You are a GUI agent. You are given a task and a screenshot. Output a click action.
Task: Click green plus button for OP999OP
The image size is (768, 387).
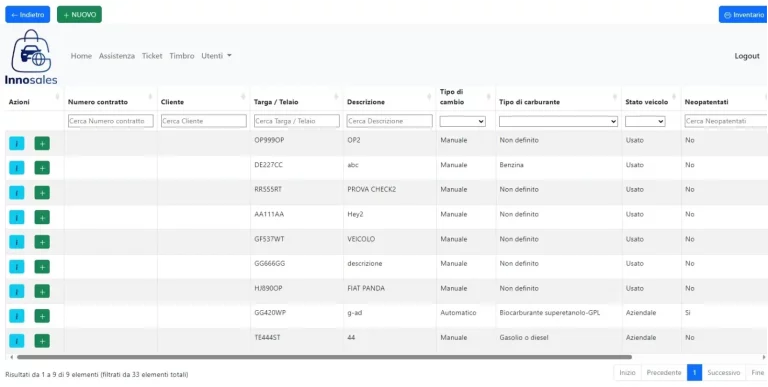pyautogui.click(x=42, y=144)
